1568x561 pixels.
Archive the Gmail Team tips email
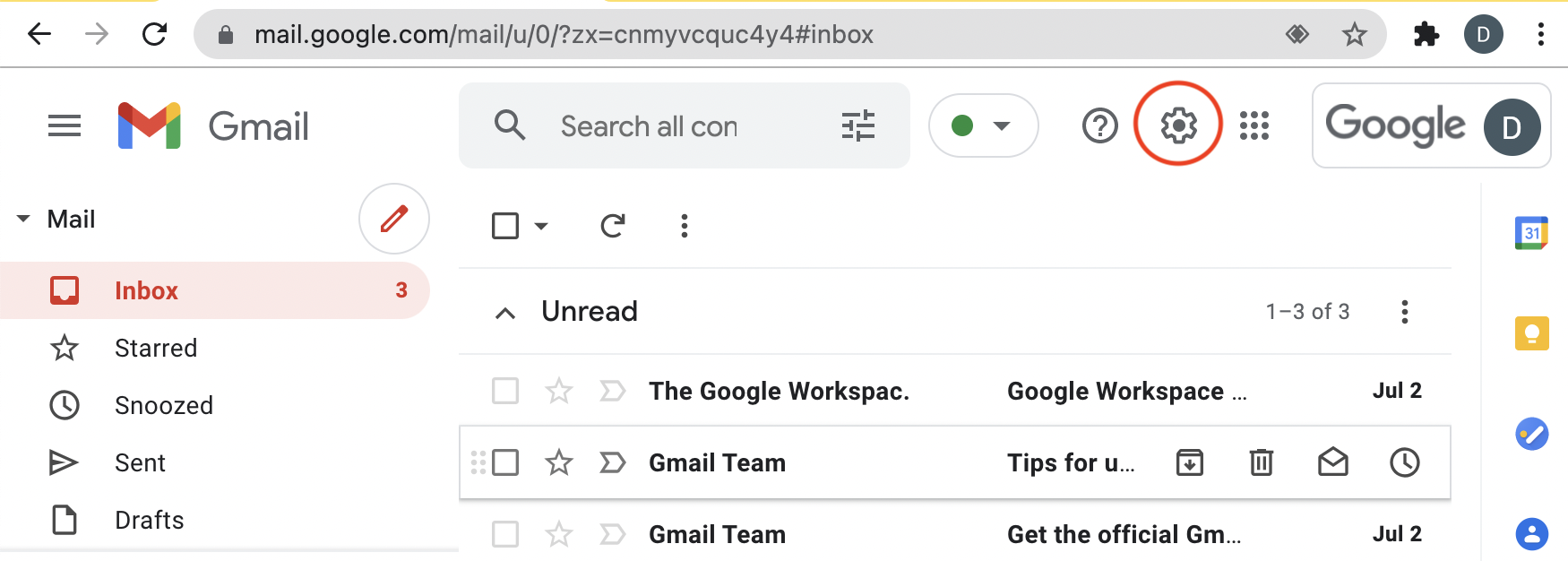coord(1189,462)
